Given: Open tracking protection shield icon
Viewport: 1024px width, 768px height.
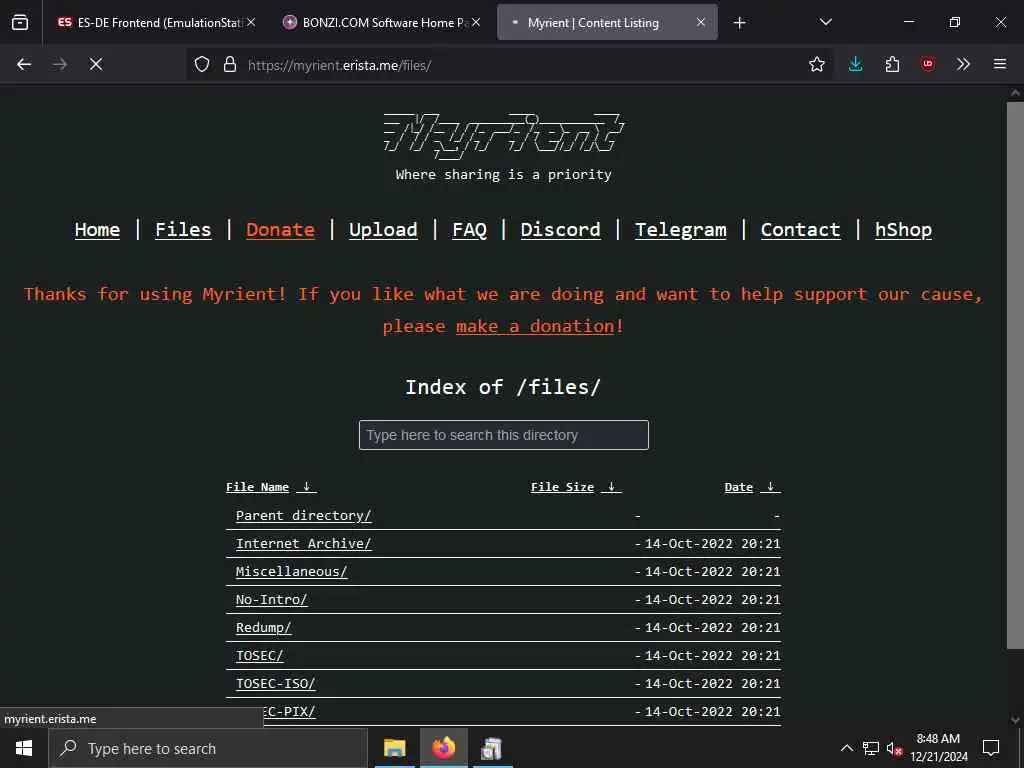Looking at the screenshot, I should click(202, 64).
